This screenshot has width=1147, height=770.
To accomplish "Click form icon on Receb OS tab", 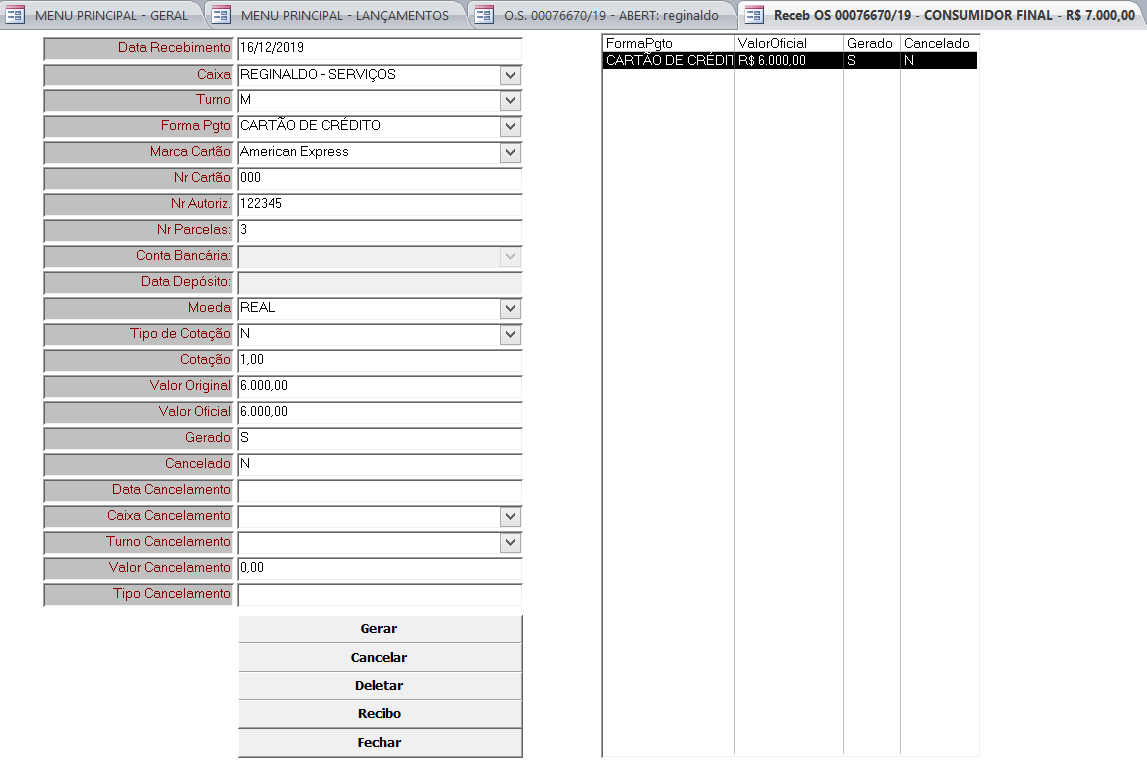I will pos(755,15).
